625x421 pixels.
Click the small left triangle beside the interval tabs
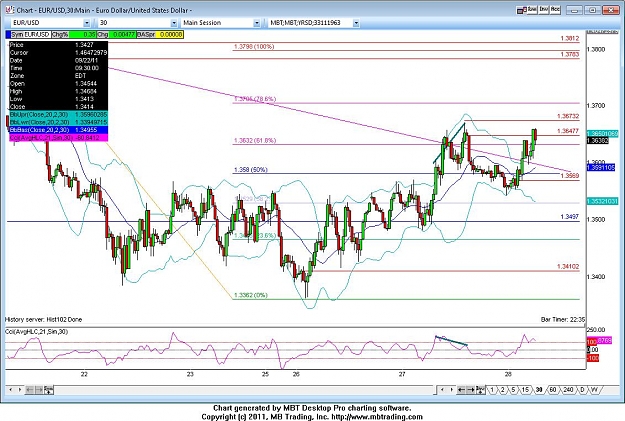click(x=442, y=390)
